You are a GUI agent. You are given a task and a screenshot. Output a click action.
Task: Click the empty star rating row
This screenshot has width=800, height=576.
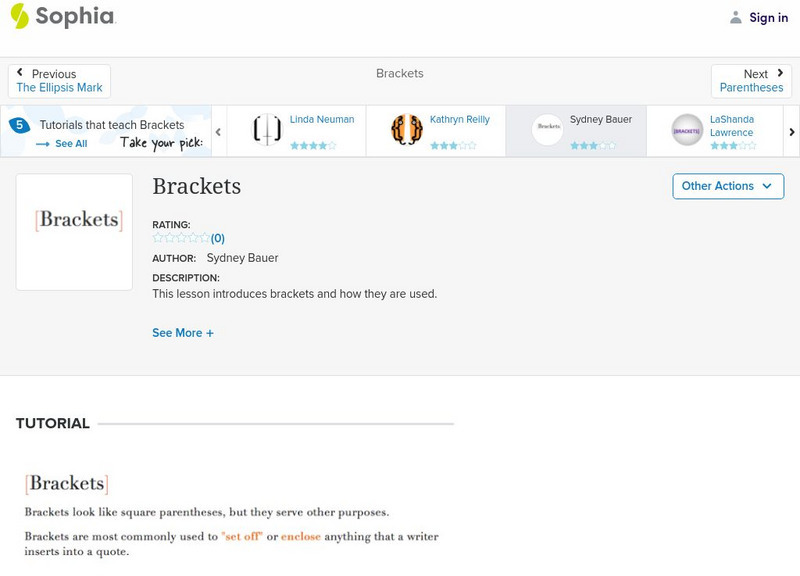(x=181, y=238)
